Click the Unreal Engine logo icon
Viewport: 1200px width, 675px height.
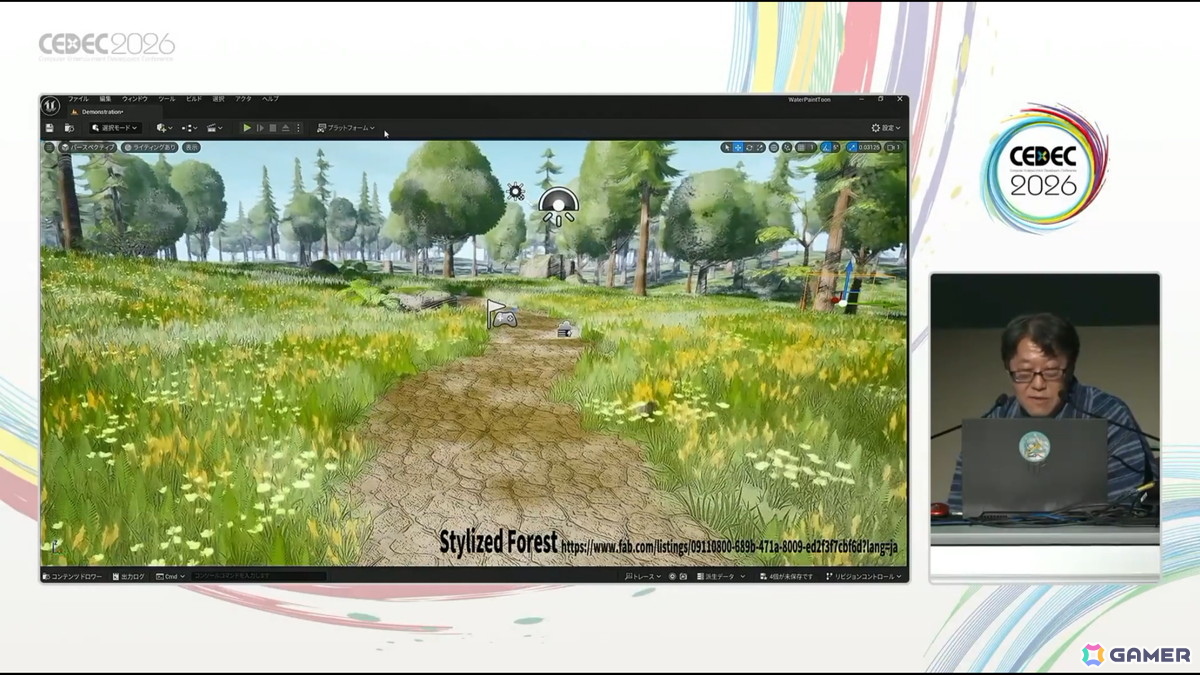pyautogui.click(x=50, y=105)
